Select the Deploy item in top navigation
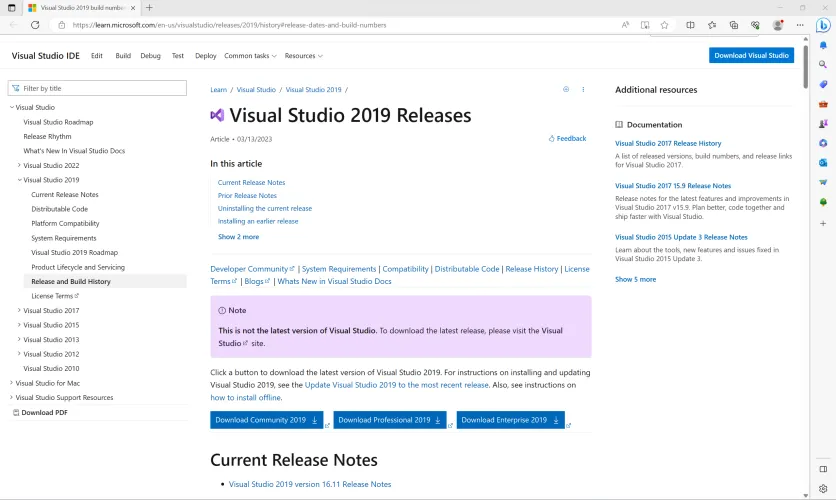The image size is (836, 500). pyautogui.click(x=205, y=56)
